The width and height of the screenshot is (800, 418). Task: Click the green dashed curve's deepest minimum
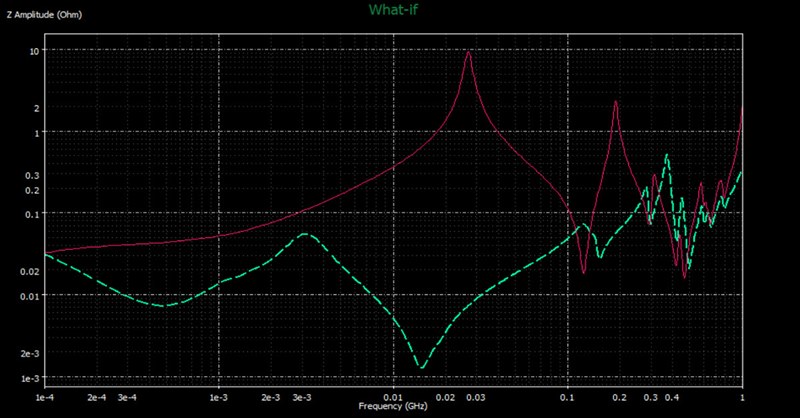pos(421,368)
